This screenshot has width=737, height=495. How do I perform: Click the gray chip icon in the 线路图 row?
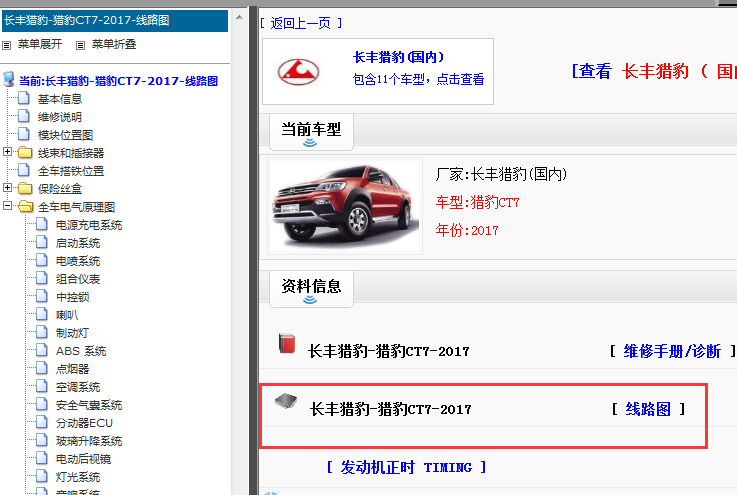click(286, 401)
